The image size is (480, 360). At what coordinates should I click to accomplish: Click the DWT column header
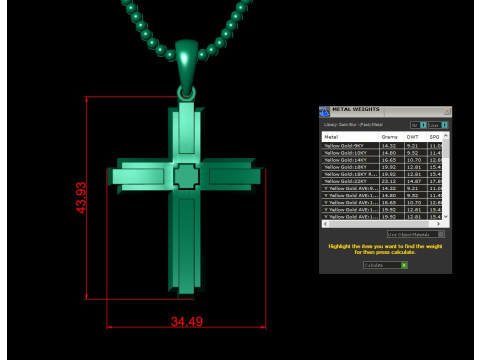[x=416, y=137]
